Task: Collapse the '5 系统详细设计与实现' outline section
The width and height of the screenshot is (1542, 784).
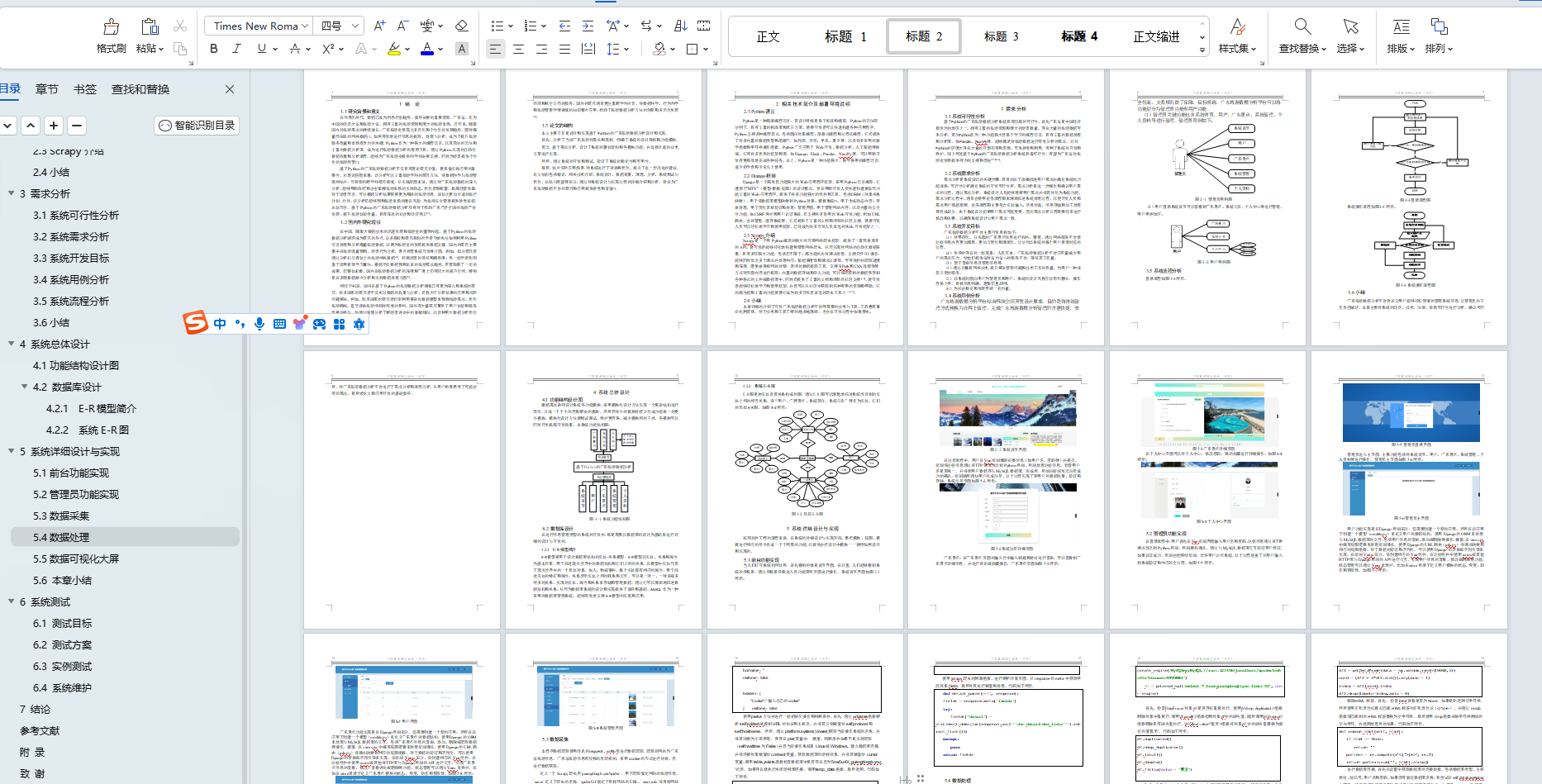Action: pyautogui.click(x=12, y=451)
